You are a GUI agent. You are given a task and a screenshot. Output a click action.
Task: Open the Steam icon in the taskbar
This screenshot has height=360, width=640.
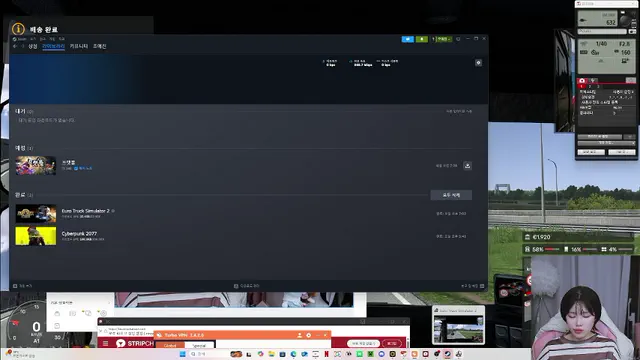tap(447, 354)
